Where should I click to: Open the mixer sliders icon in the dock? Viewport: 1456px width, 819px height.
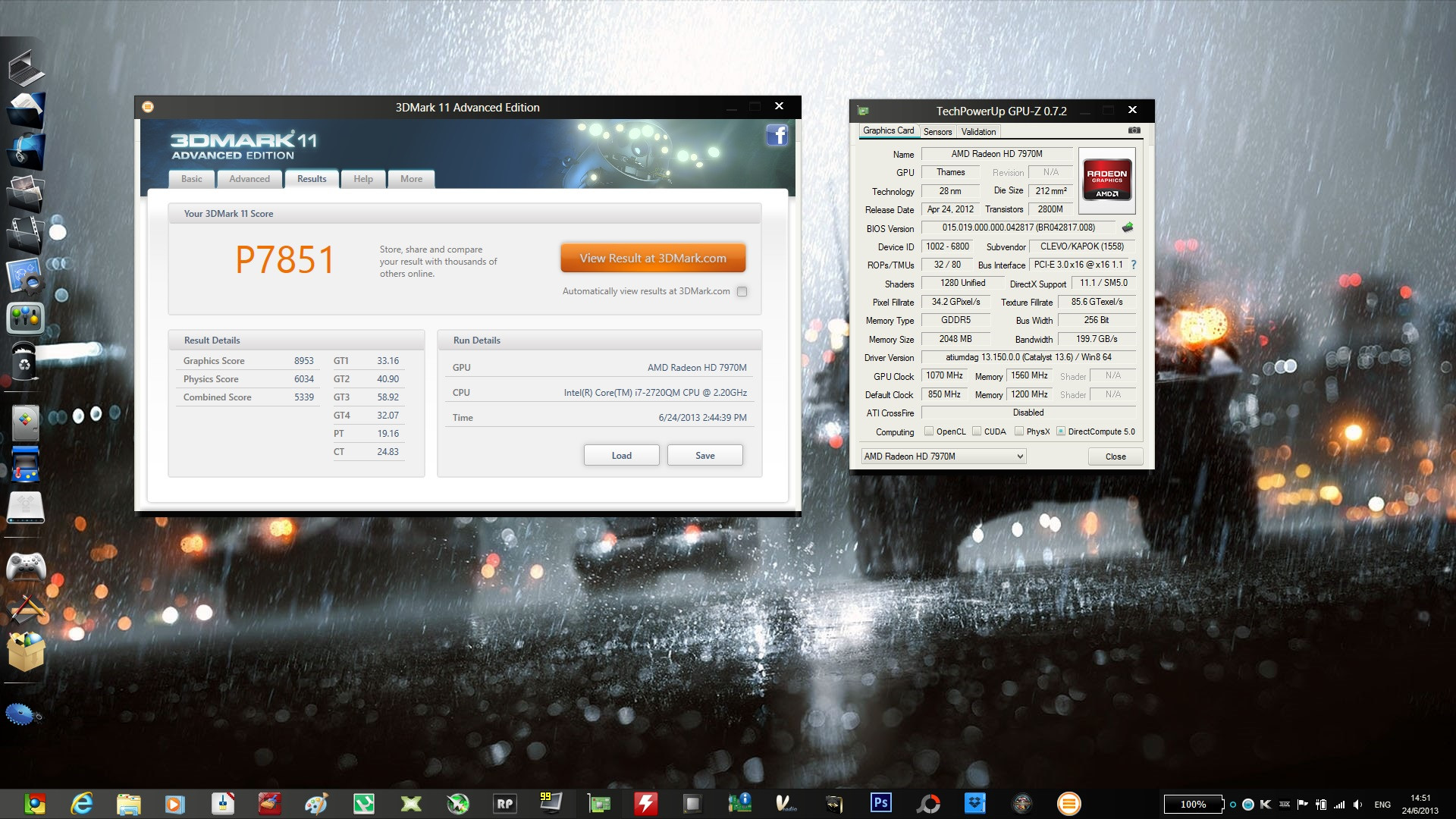(x=25, y=317)
